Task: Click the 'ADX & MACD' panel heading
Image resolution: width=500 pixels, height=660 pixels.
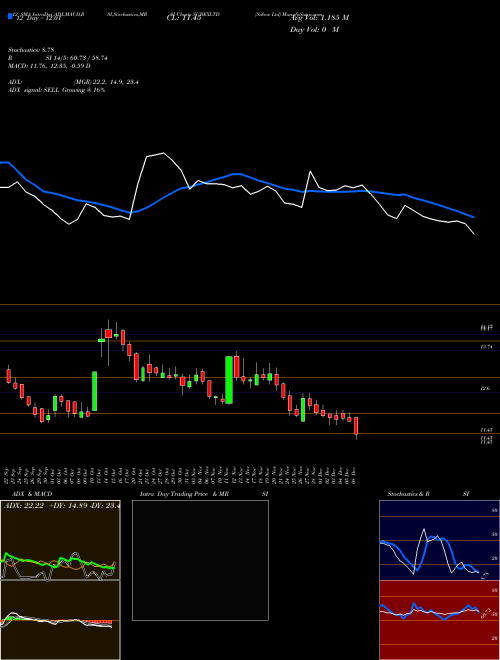Action: coord(32,494)
